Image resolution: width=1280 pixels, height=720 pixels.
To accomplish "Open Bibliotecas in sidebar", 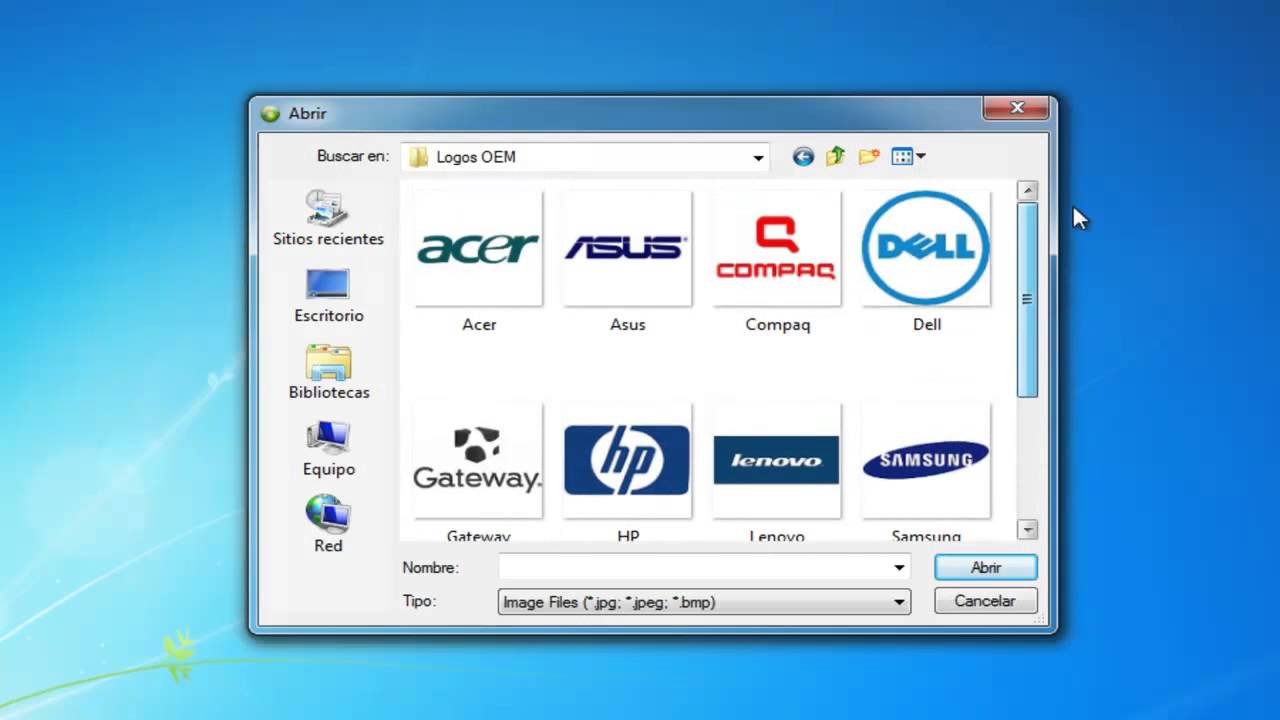I will [x=328, y=372].
